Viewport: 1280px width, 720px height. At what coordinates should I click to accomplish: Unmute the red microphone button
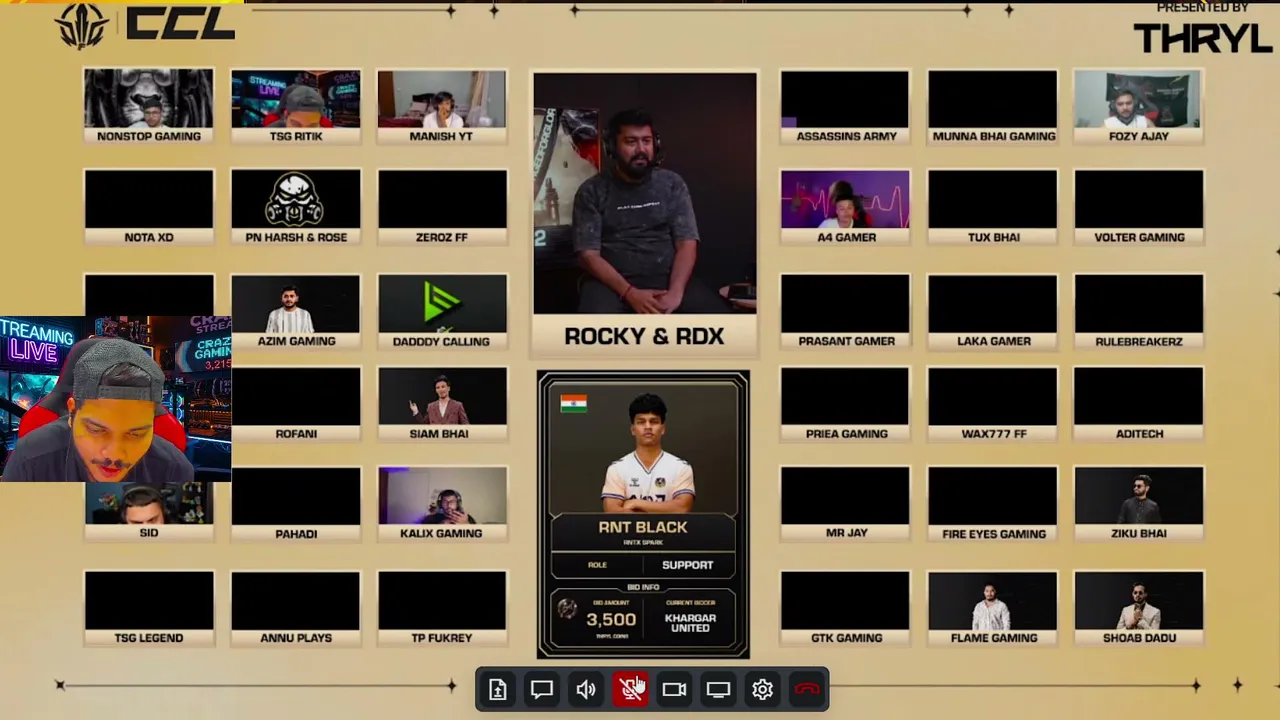click(631, 689)
